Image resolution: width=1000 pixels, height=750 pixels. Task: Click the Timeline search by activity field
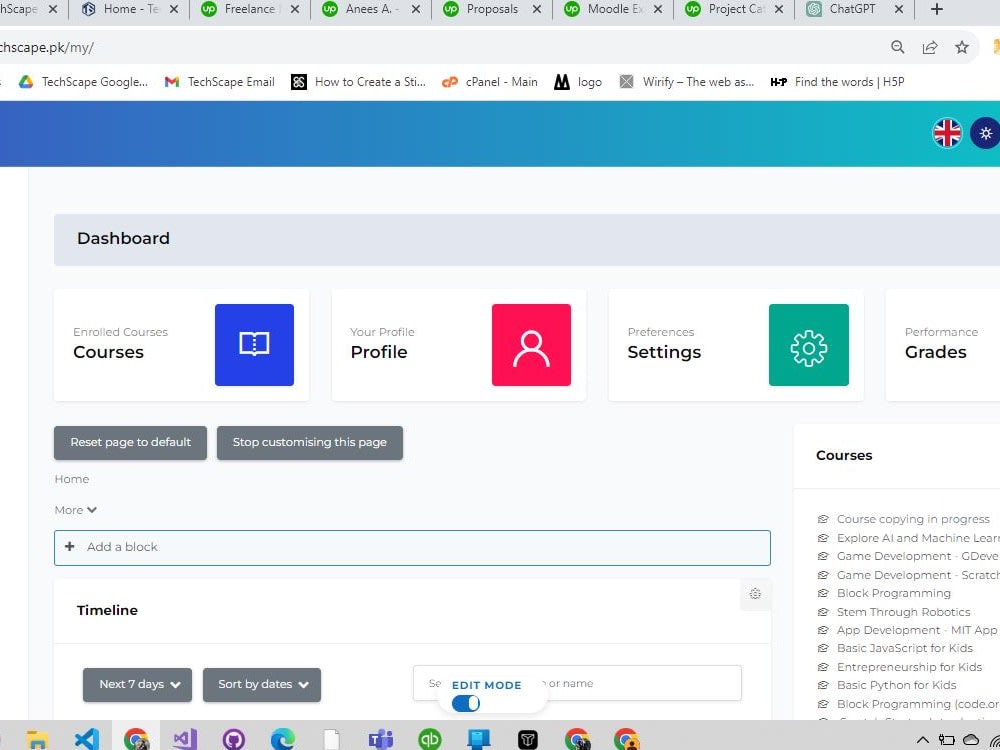[x=577, y=683]
